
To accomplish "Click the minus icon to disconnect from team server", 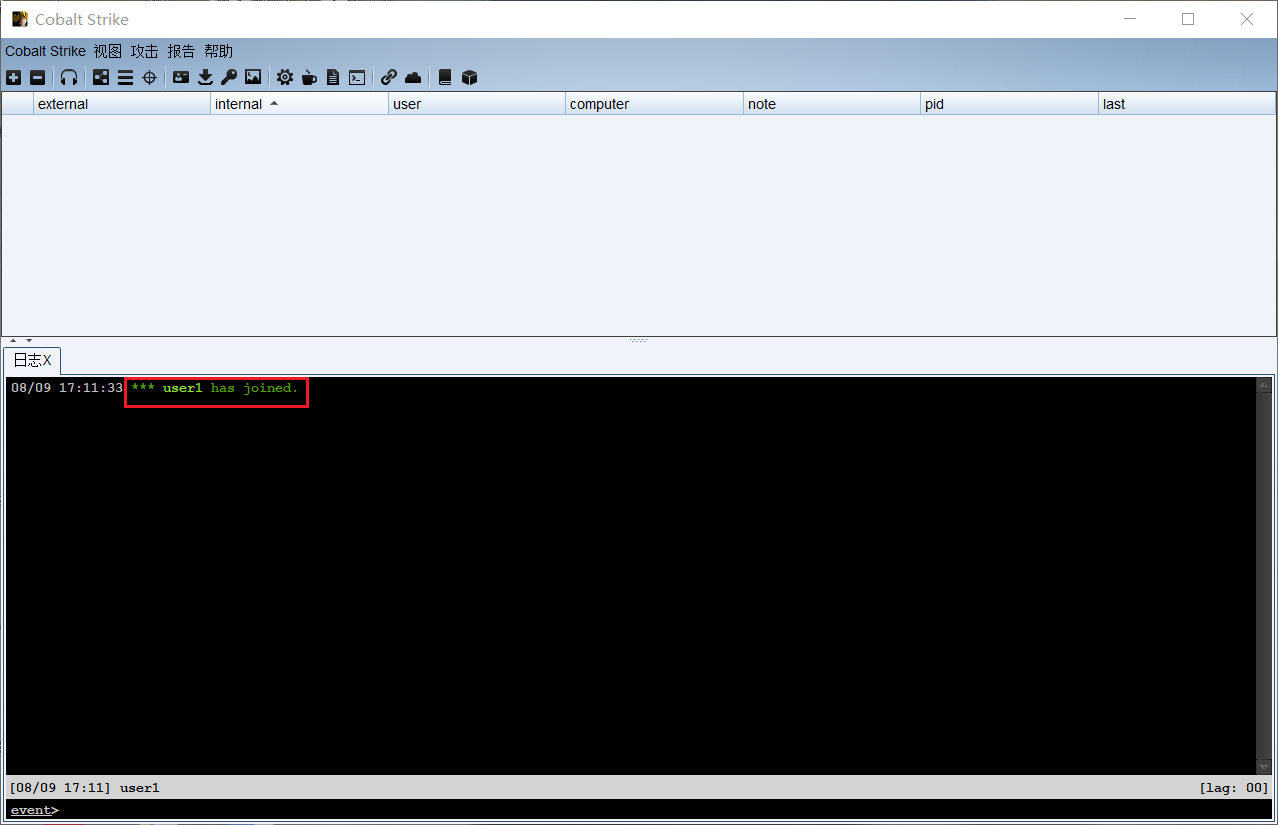I will [x=37, y=77].
